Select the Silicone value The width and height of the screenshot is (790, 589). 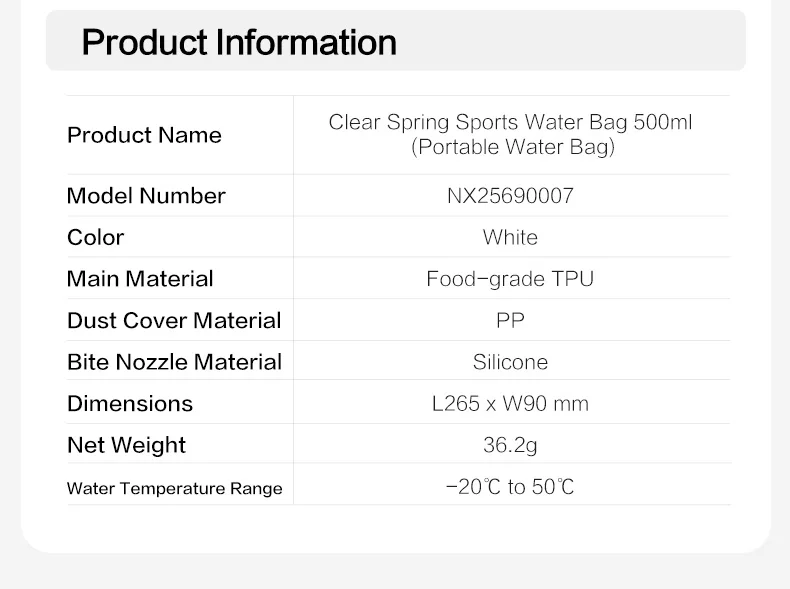[510, 362]
